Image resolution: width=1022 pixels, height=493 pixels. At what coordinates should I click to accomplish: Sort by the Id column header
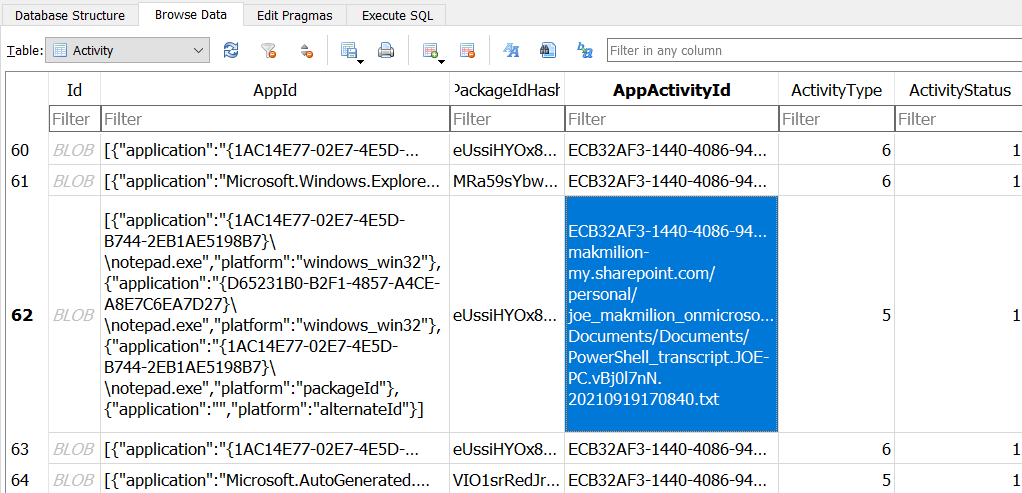click(x=74, y=91)
